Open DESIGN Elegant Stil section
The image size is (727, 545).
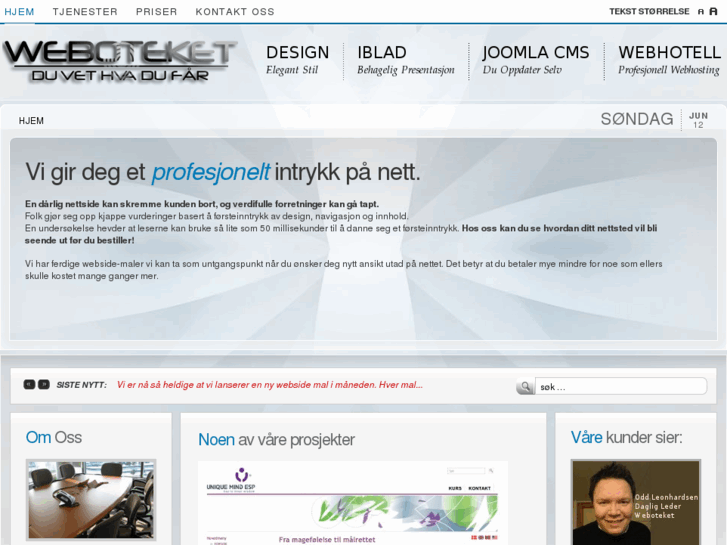(297, 60)
